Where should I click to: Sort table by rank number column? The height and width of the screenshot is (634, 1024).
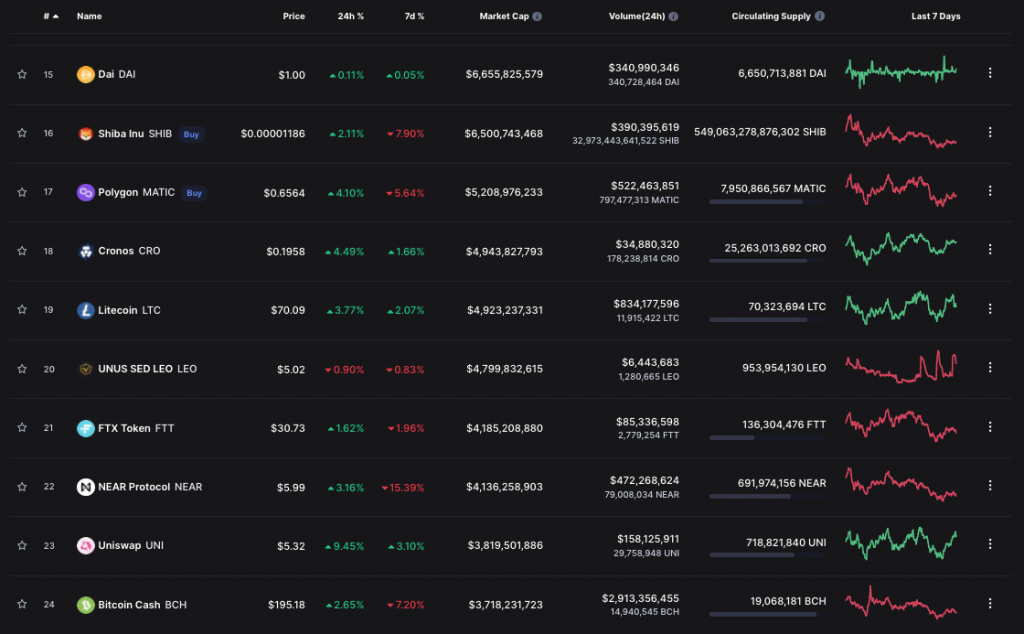(x=50, y=16)
